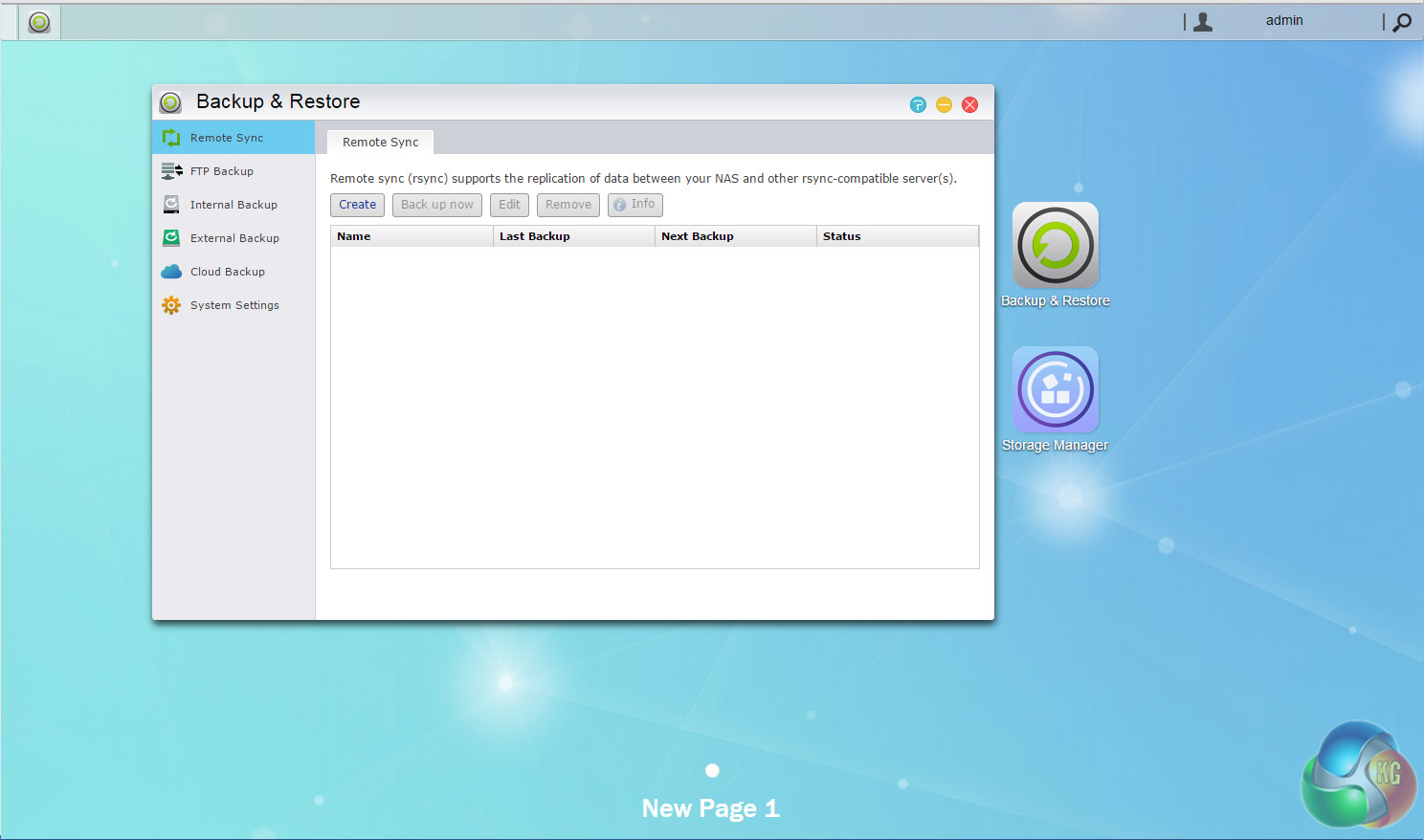Open System Settings section label
The width and height of the screenshot is (1424, 840).
(x=234, y=305)
